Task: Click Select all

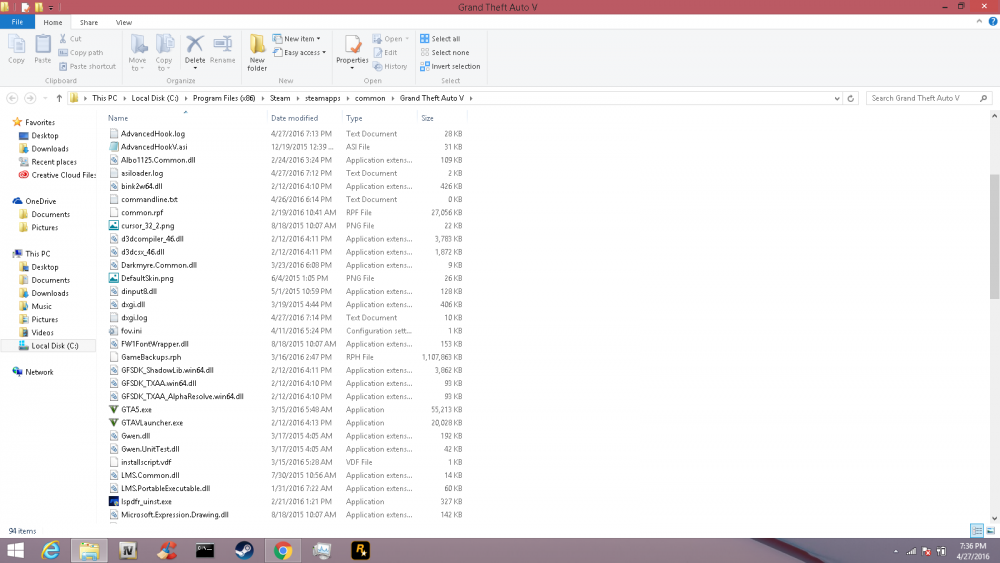Action: [x=440, y=39]
